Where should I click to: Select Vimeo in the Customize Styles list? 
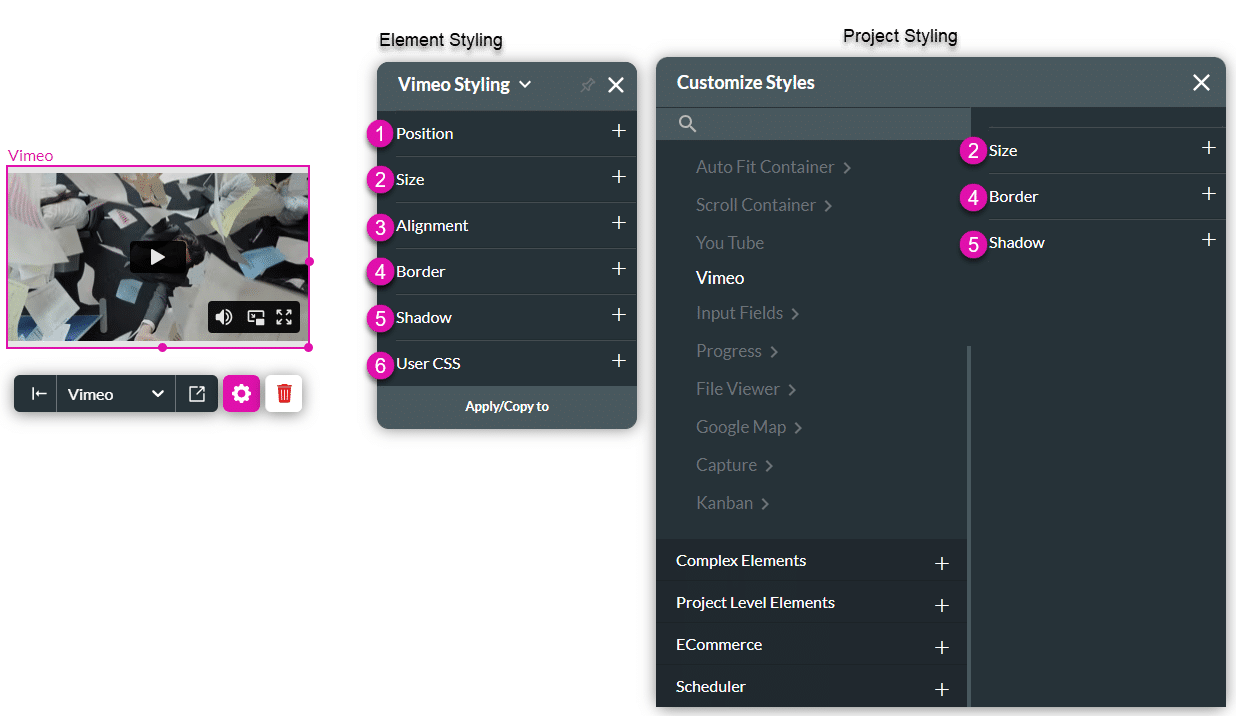click(x=718, y=277)
